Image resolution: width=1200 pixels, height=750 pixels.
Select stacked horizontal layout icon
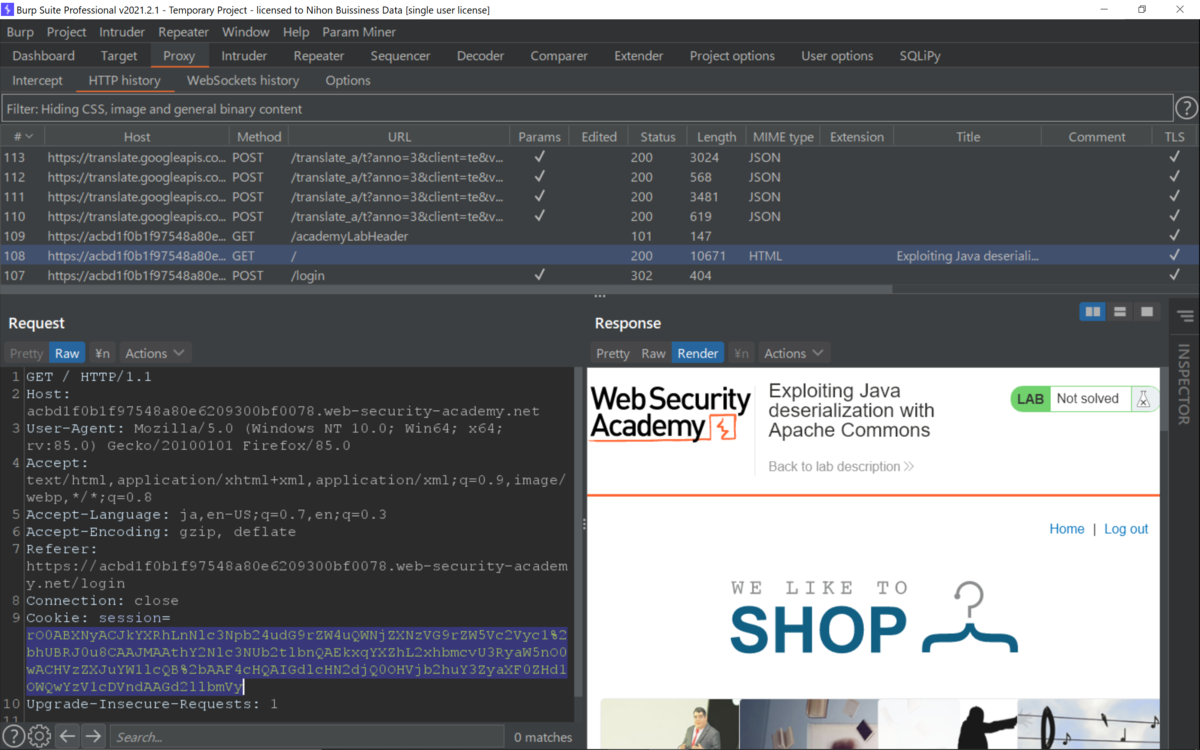click(x=1119, y=312)
